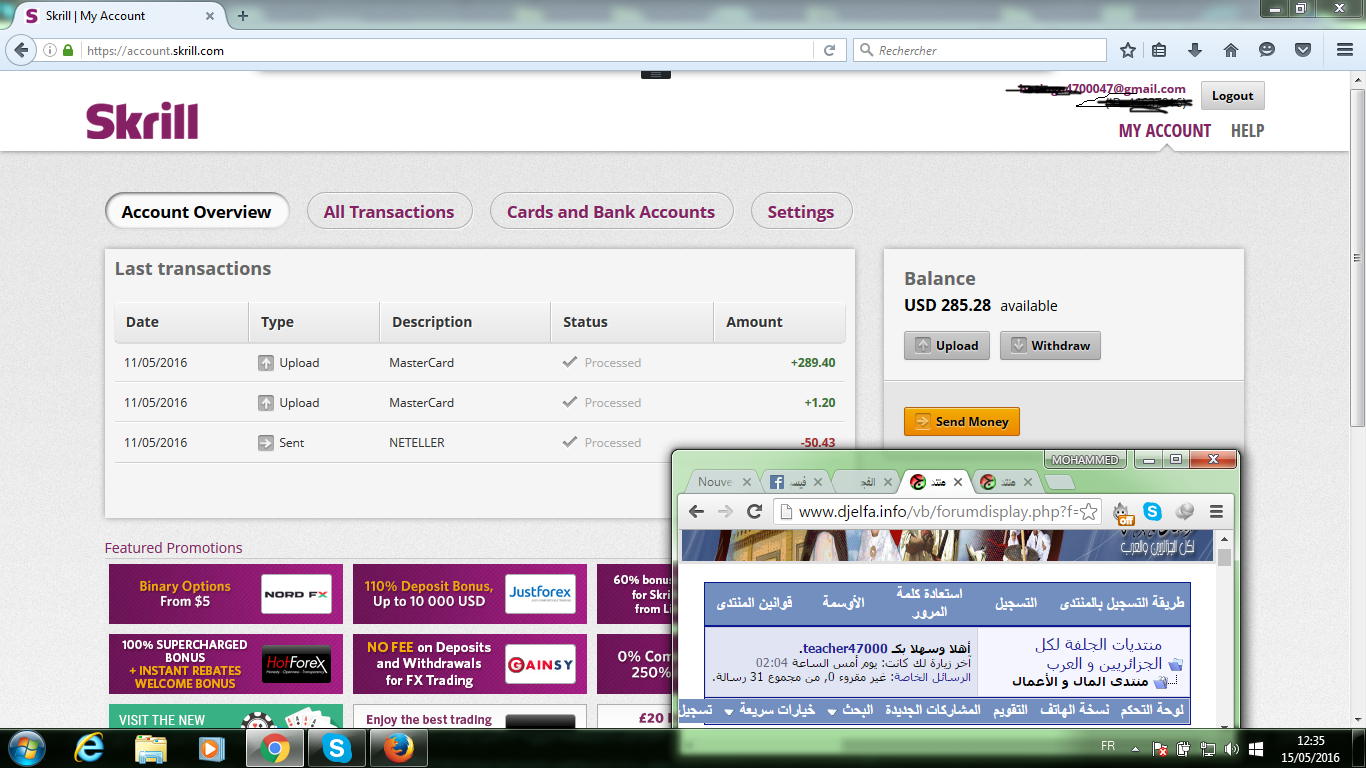Click Firefox reload button in address bar
Viewport: 1366px width, 768px height.
[829, 50]
